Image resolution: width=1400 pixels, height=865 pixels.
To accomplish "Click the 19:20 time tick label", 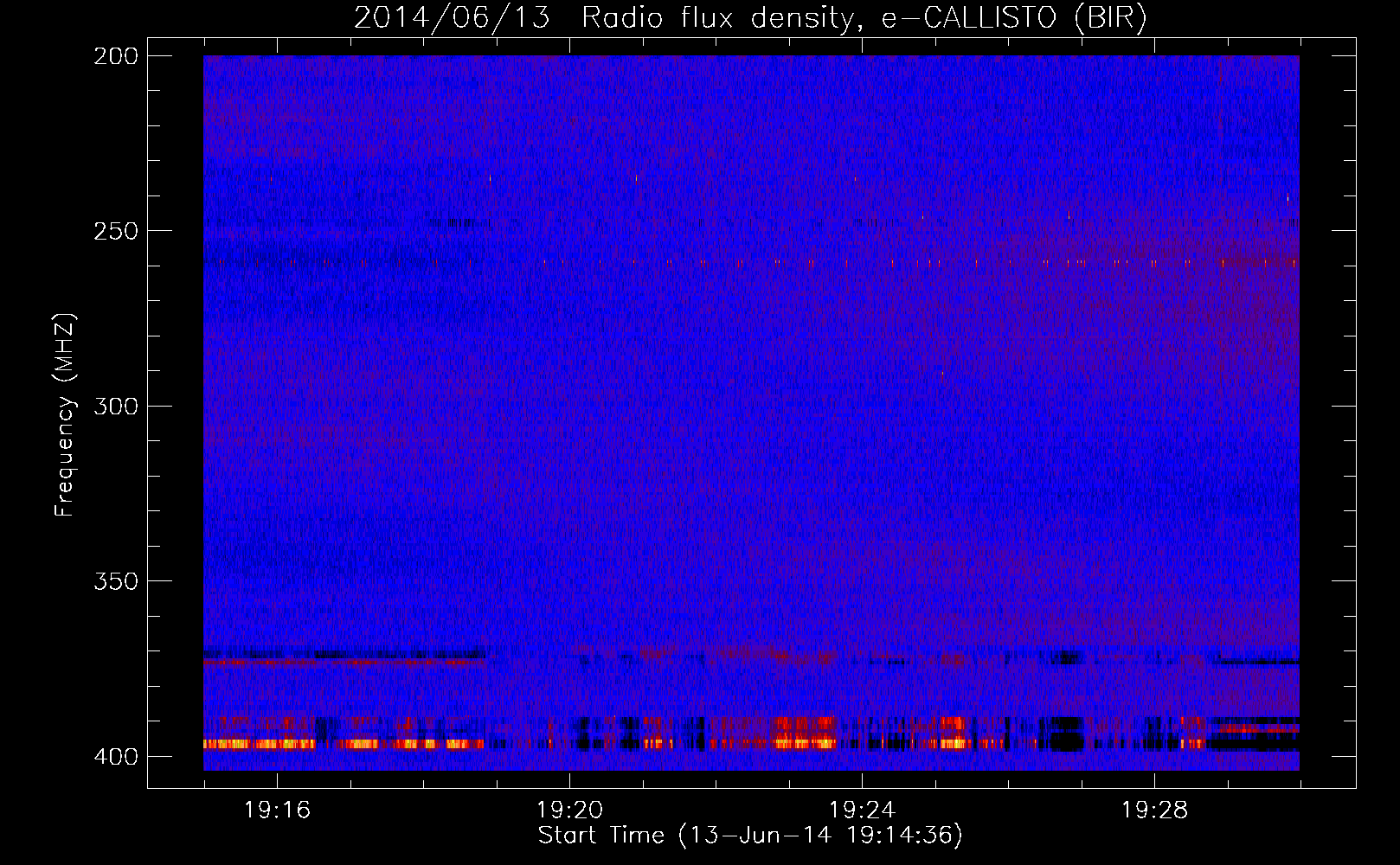I will pos(569,811).
